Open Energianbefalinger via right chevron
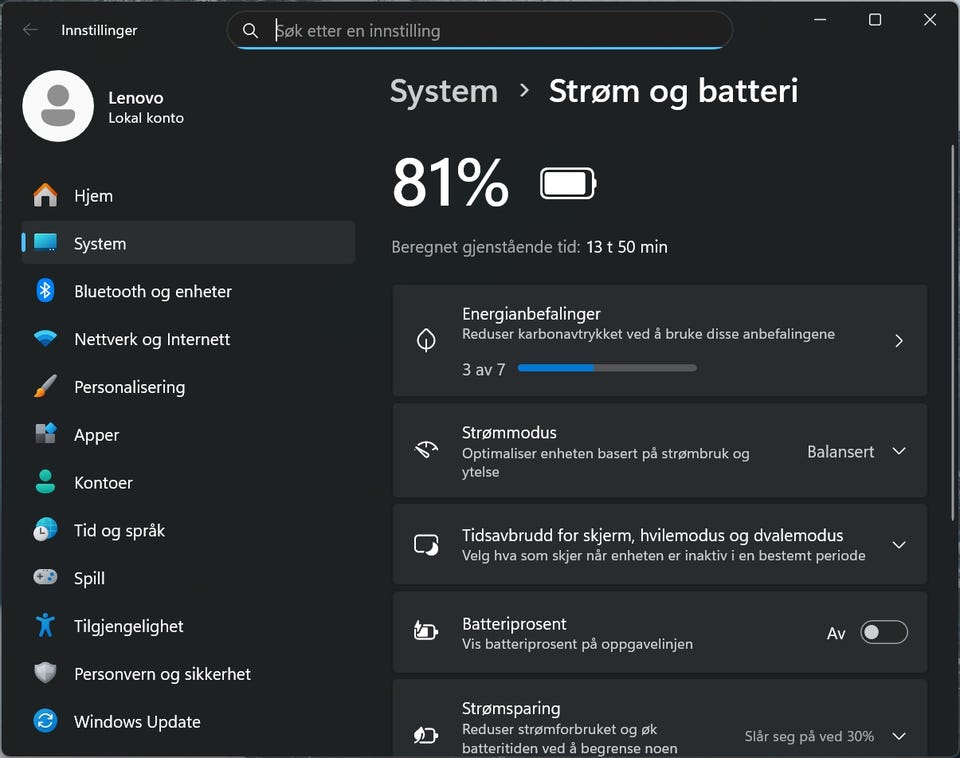The height and width of the screenshot is (758, 960). point(899,341)
